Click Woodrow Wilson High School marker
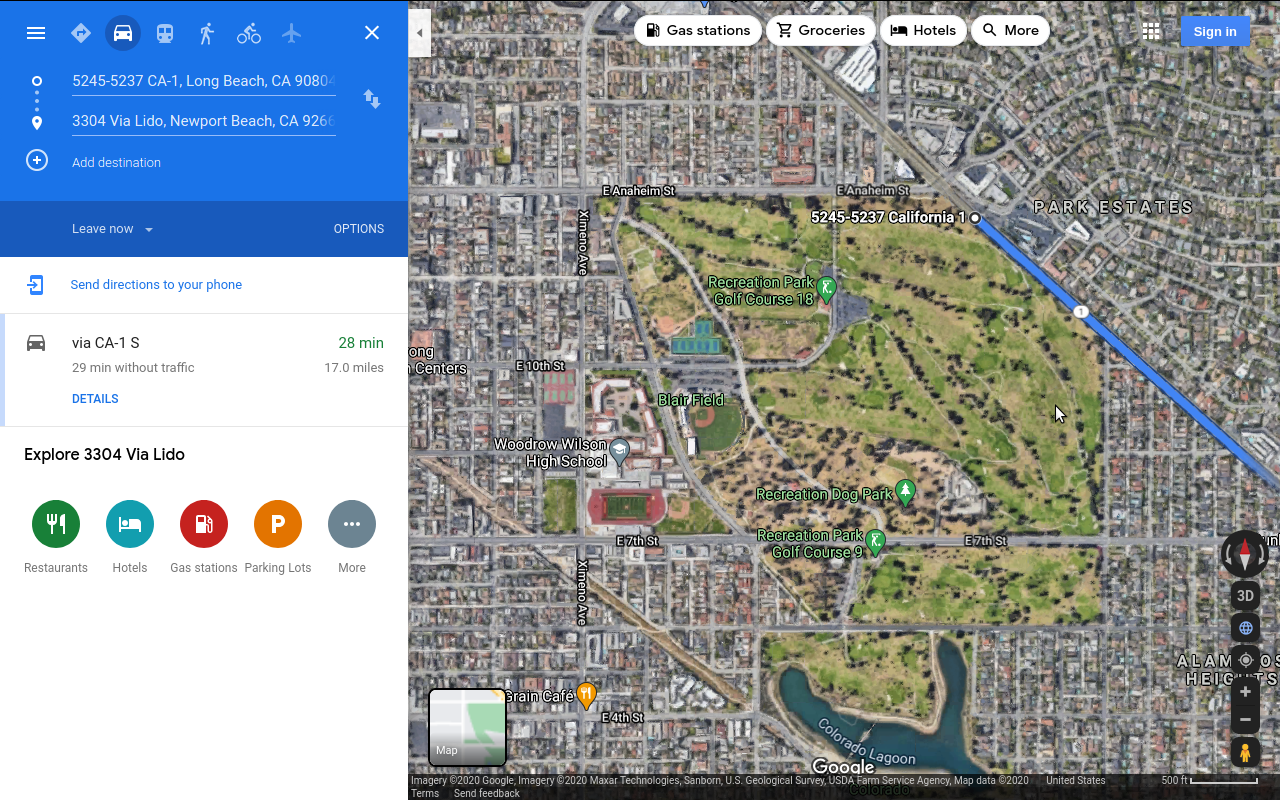This screenshot has height=800, width=1280. coord(620,452)
